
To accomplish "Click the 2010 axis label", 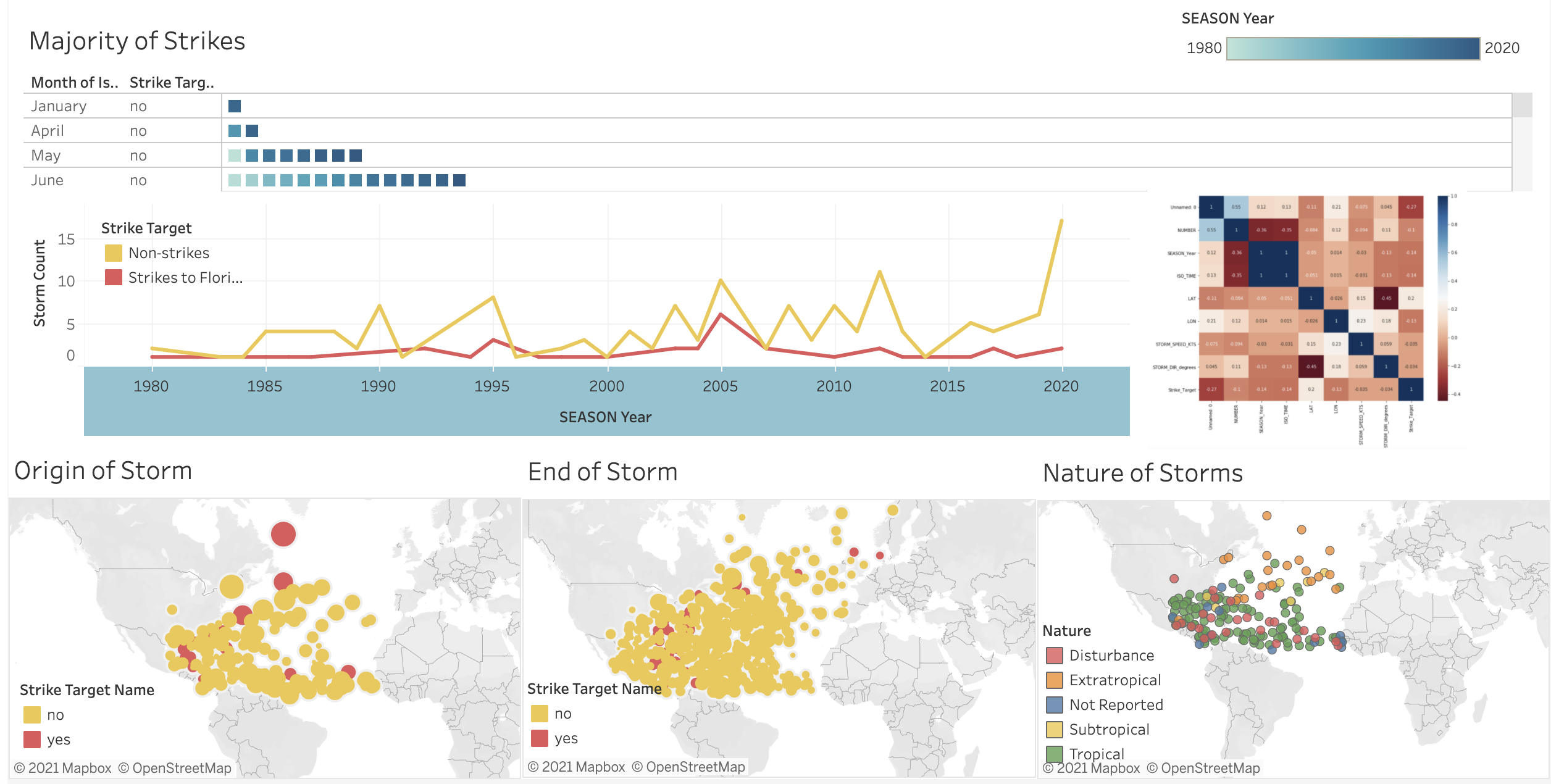I will (x=834, y=386).
